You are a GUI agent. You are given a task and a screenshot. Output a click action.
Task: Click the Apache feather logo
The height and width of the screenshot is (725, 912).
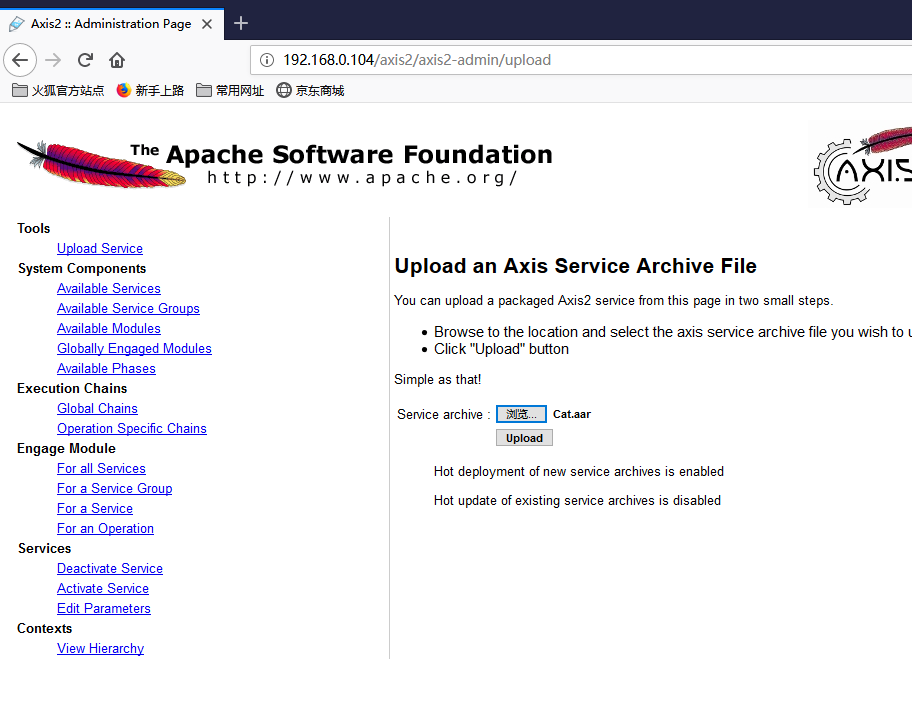[101, 164]
